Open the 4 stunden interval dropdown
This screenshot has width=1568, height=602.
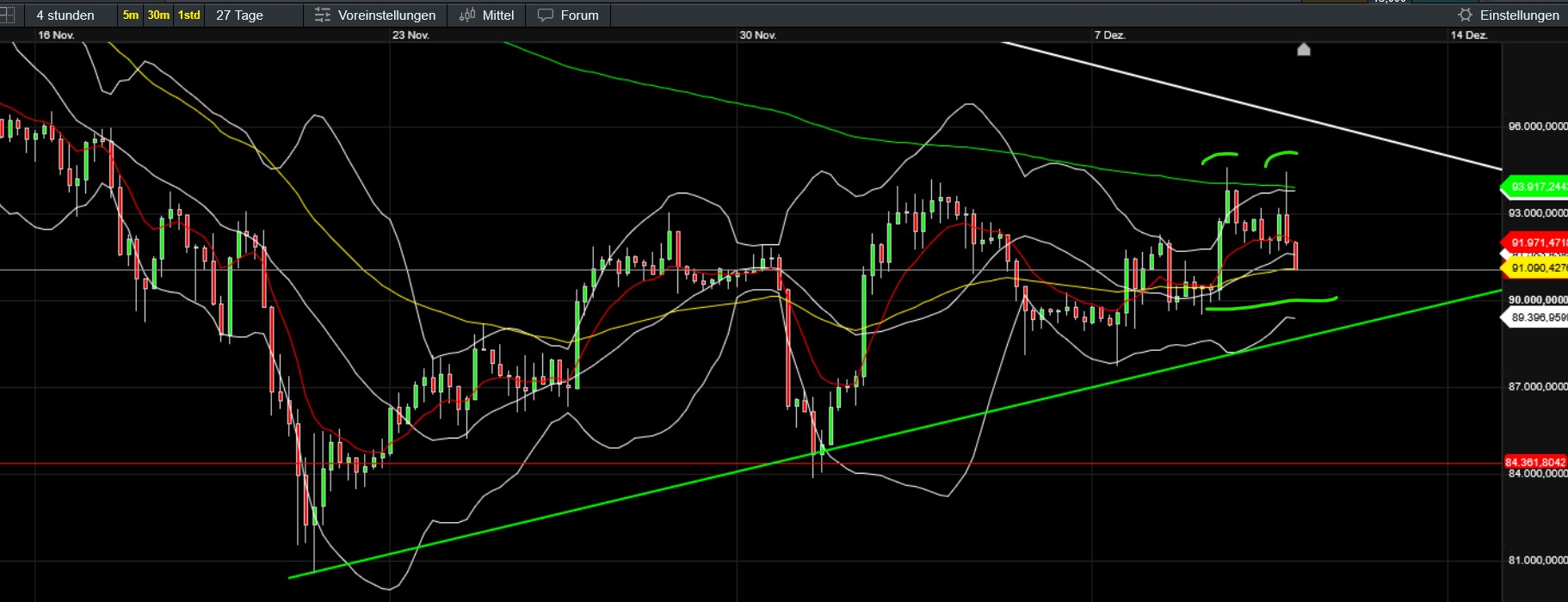(x=65, y=15)
